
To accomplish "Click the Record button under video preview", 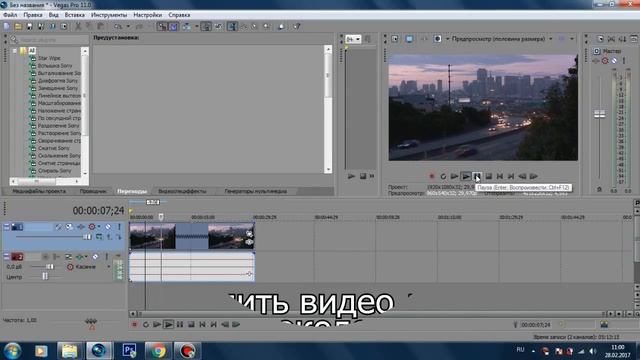I will coord(432,176).
